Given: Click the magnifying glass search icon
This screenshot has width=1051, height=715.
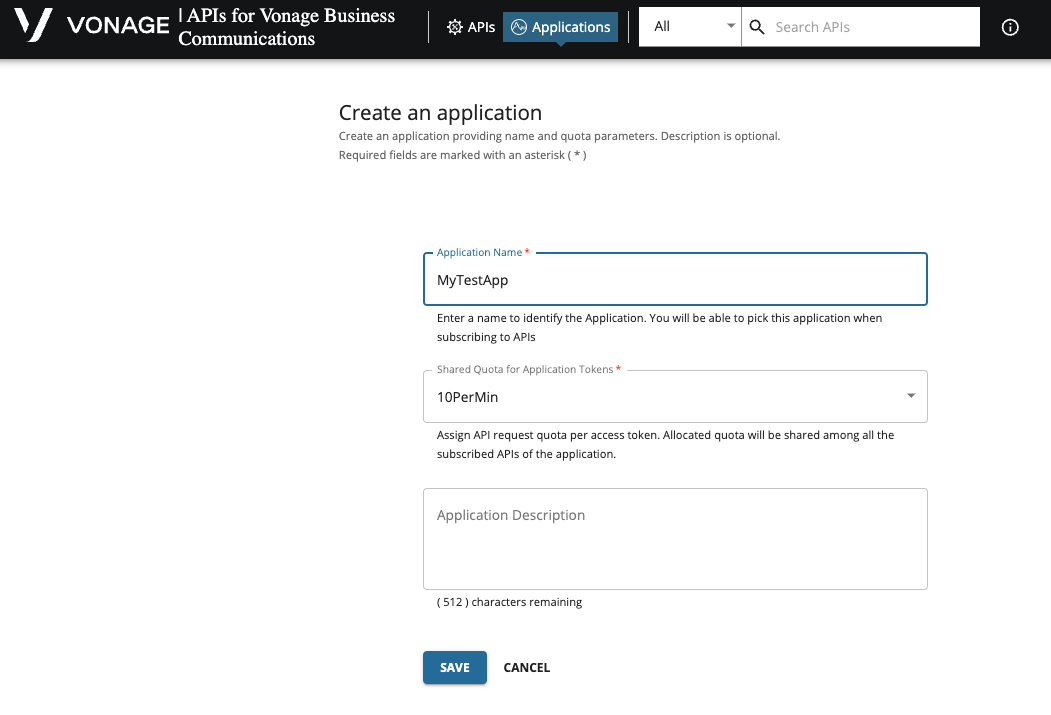Looking at the screenshot, I should click(x=757, y=27).
